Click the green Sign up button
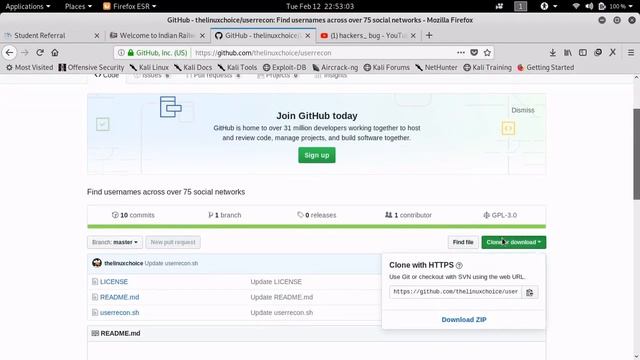Viewport: 640px width, 360px height. (x=317, y=156)
